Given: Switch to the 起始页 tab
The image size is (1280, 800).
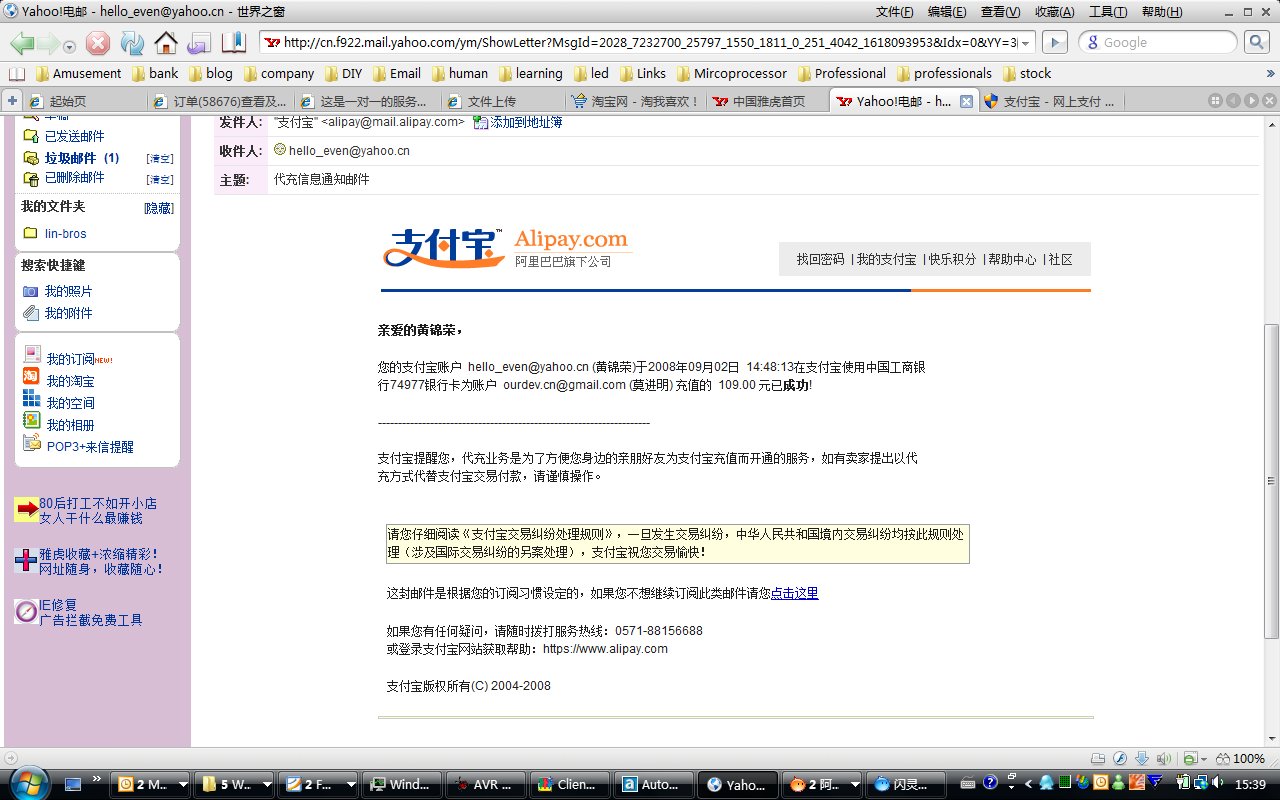Looking at the screenshot, I should click(x=84, y=101).
